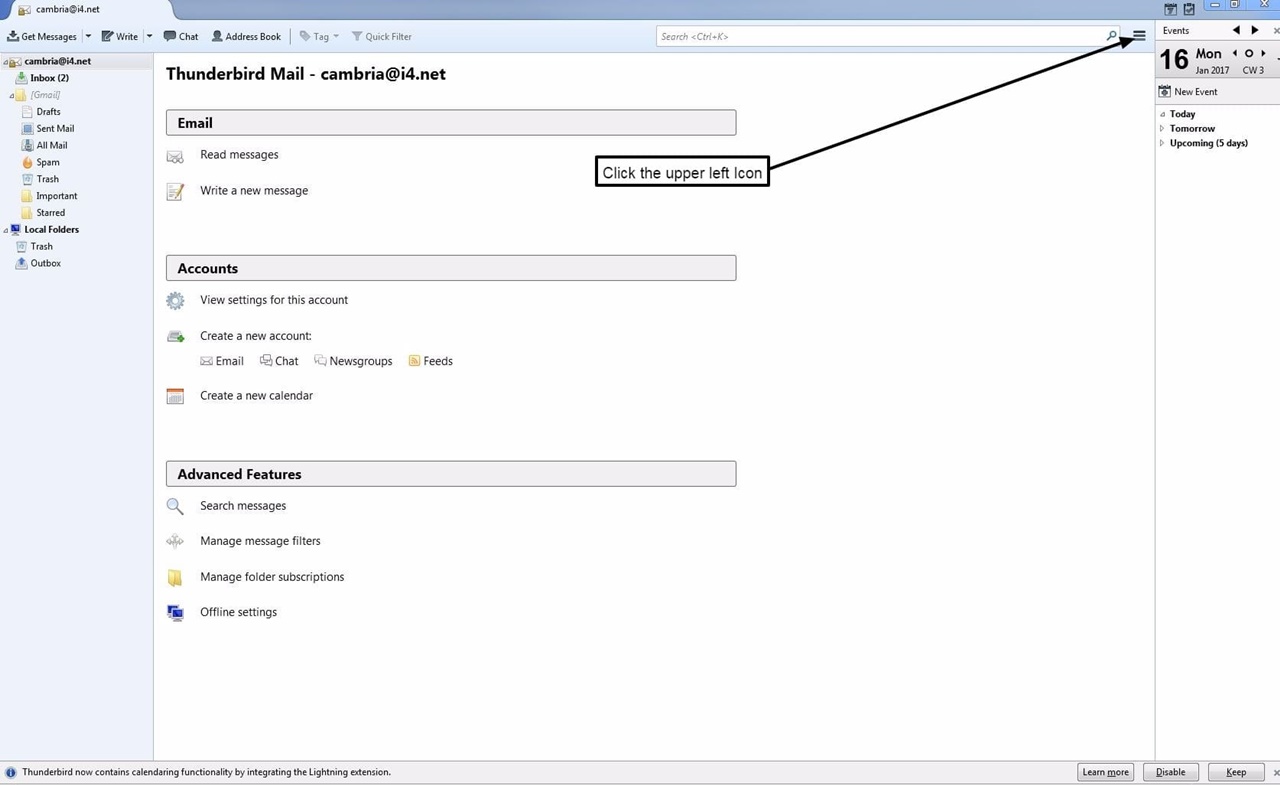The width and height of the screenshot is (1280, 785).
Task: Click Get Messages toolbar button
Action: [x=42, y=36]
